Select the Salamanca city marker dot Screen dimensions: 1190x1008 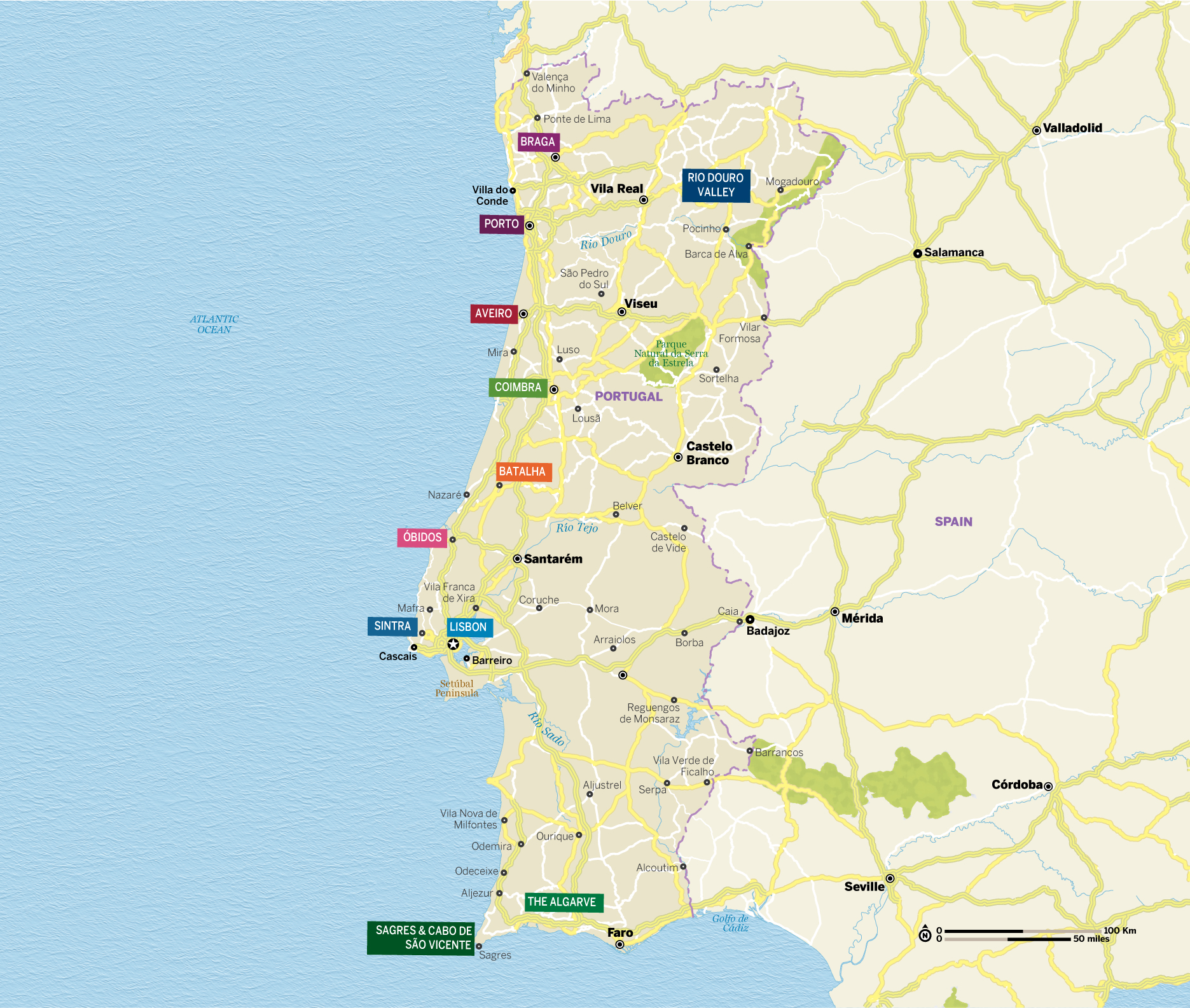(x=918, y=253)
